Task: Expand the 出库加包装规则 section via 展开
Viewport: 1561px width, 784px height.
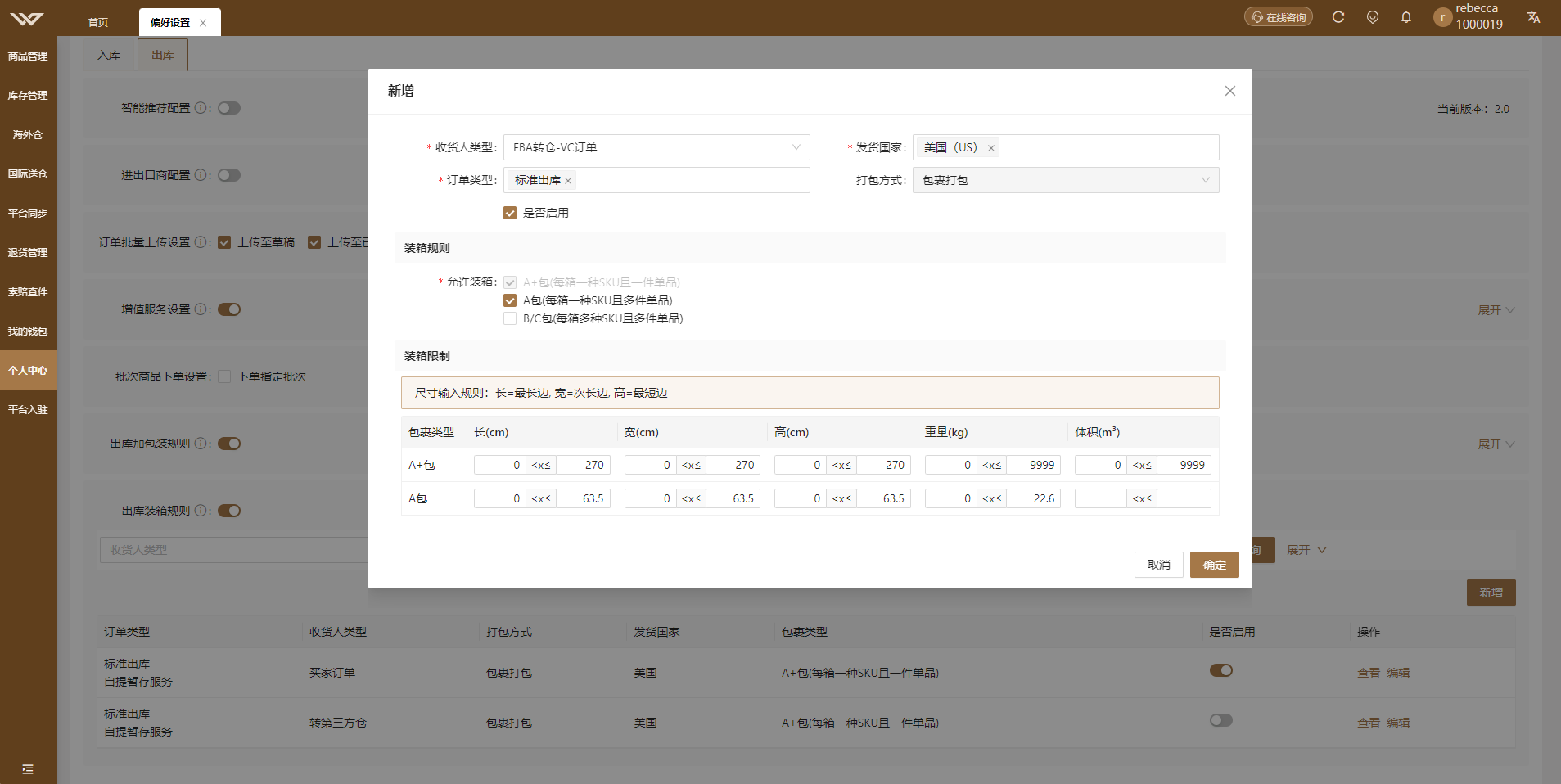Action: (x=1496, y=444)
